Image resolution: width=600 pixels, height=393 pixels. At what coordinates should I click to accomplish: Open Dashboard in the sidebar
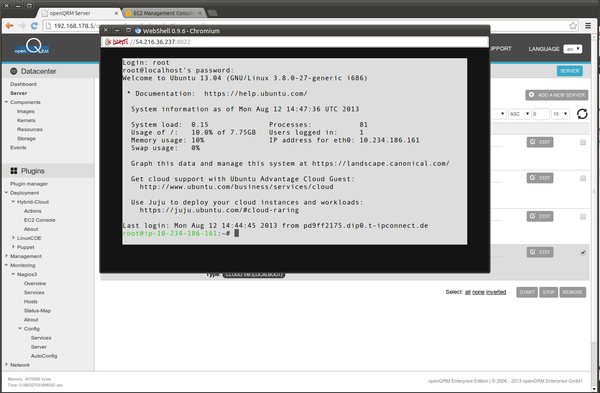23,84
